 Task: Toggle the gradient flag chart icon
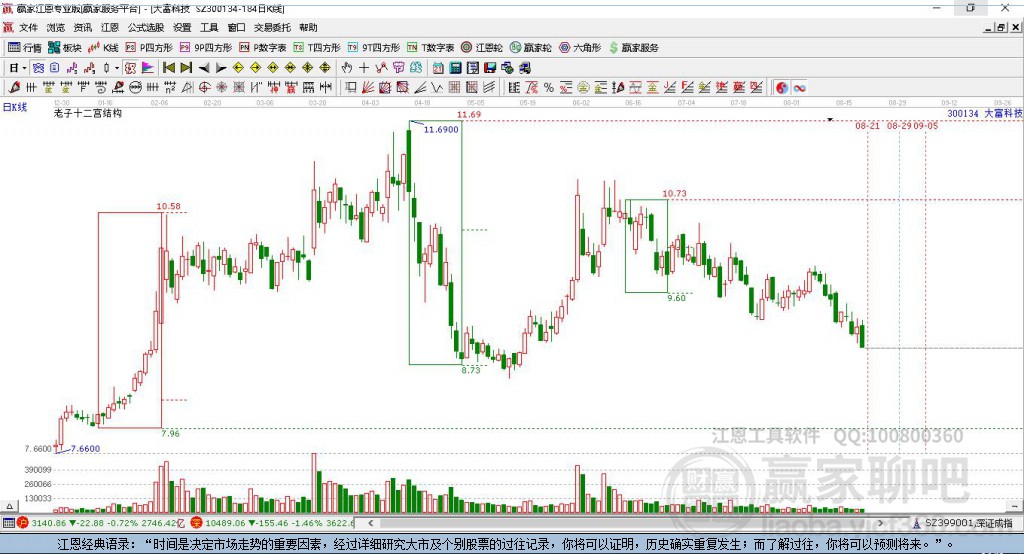pos(148,68)
